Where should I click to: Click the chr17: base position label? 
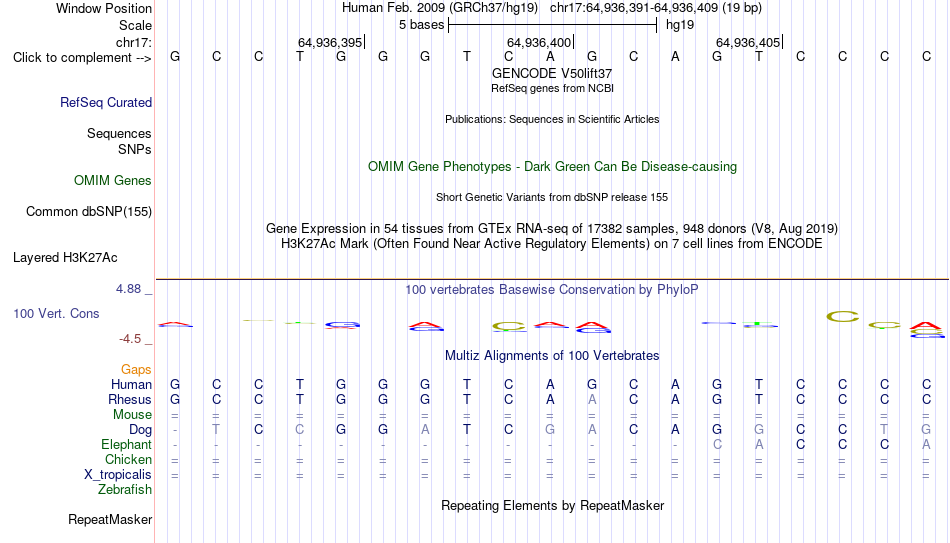pos(134,42)
